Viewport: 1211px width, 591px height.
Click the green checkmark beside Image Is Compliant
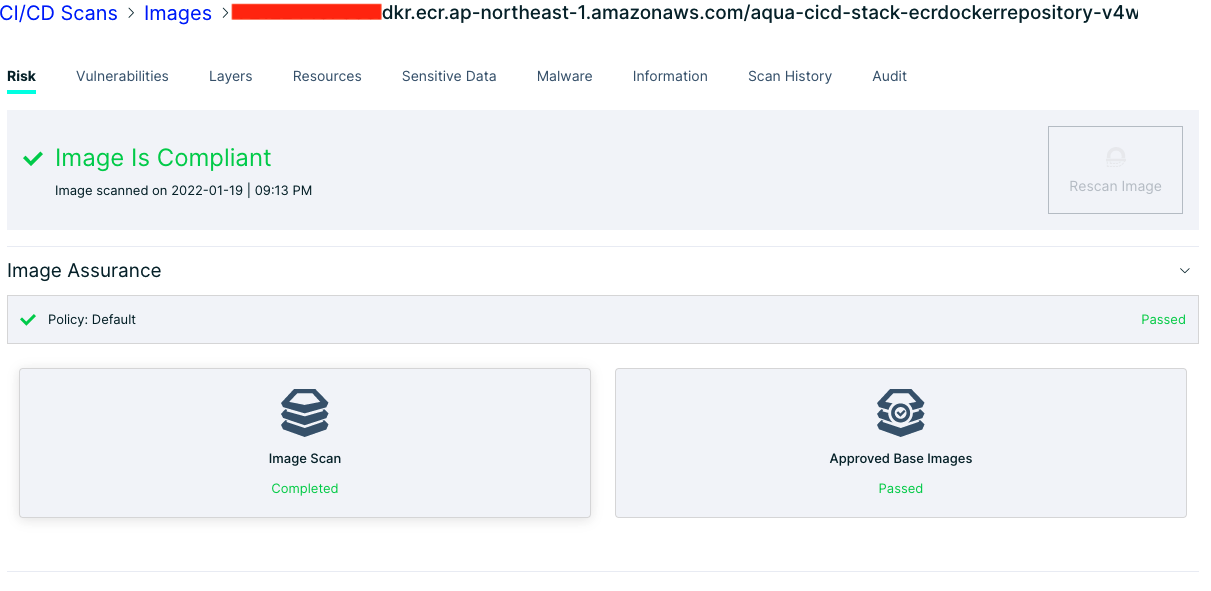point(33,159)
